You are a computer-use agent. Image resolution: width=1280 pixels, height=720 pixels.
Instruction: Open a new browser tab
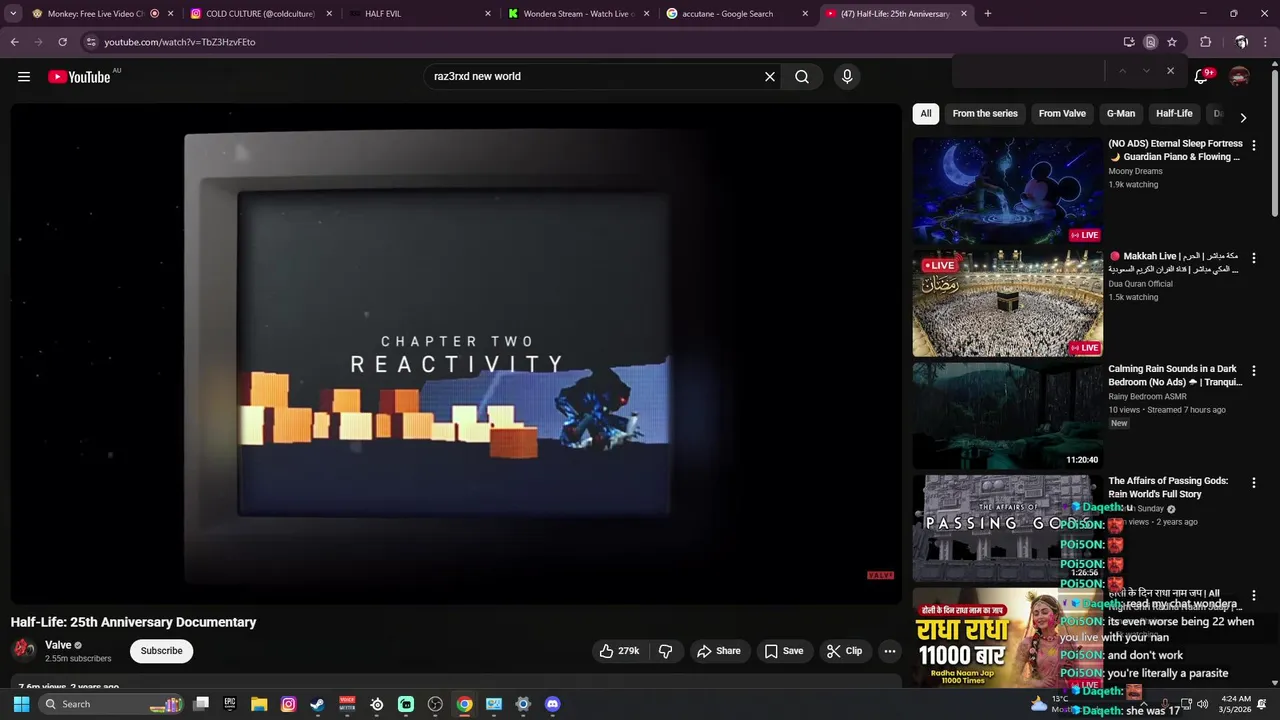988,14
